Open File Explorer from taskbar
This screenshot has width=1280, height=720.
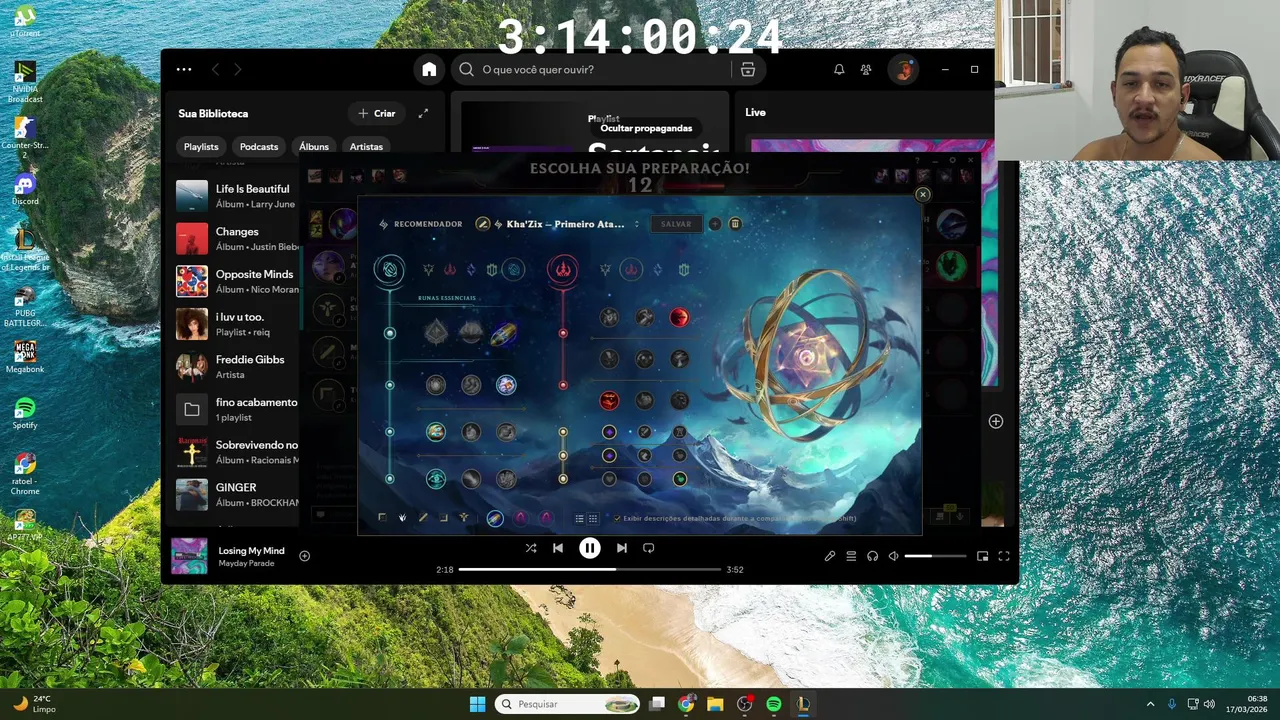(x=715, y=704)
